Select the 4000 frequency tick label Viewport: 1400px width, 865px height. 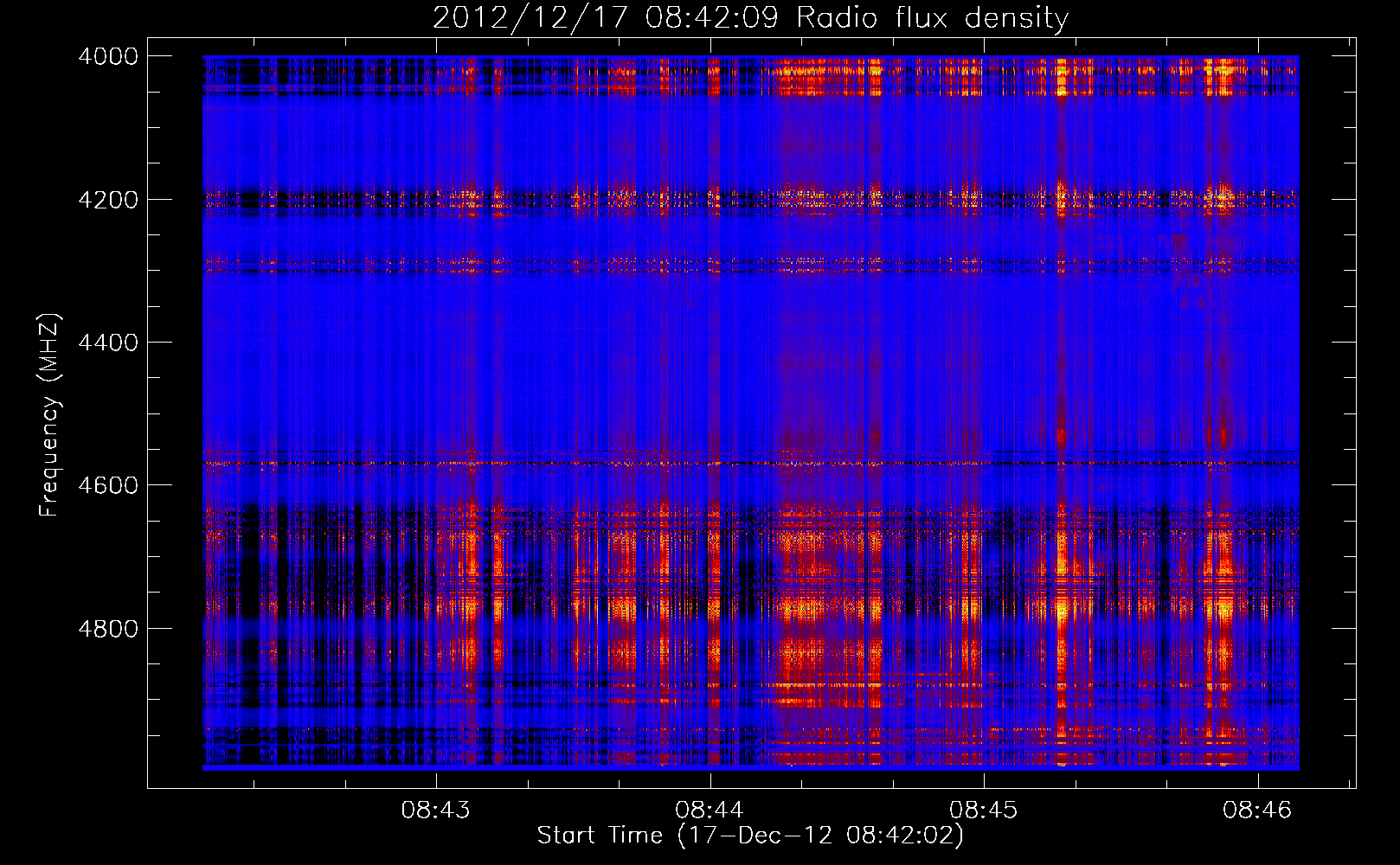pos(108,56)
